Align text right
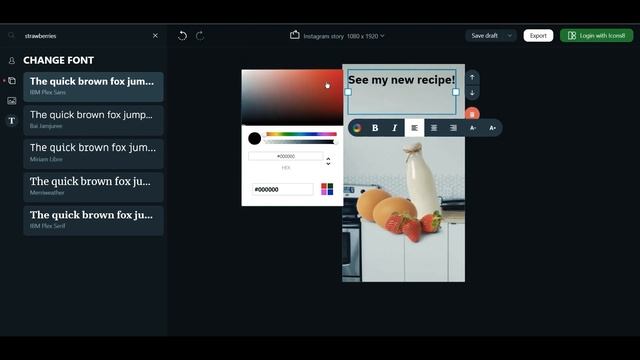The image size is (640, 360). click(x=453, y=128)
